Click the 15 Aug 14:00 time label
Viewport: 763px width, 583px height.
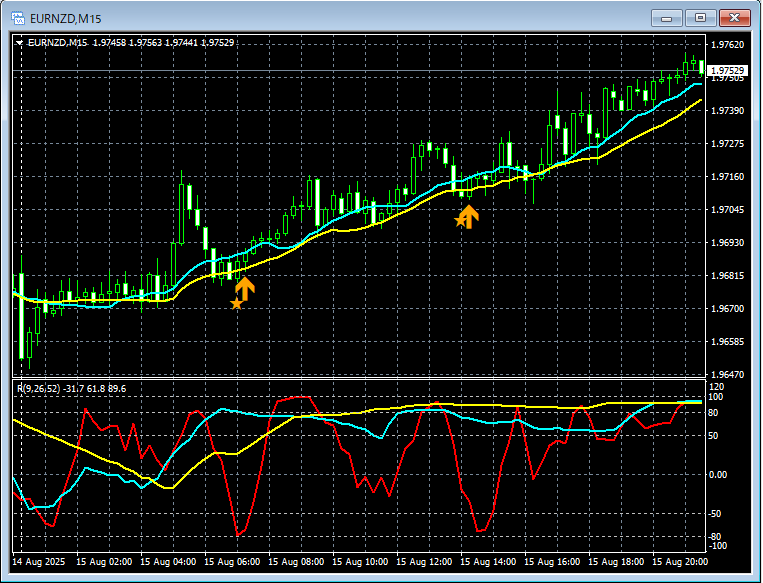pos(488,562)
